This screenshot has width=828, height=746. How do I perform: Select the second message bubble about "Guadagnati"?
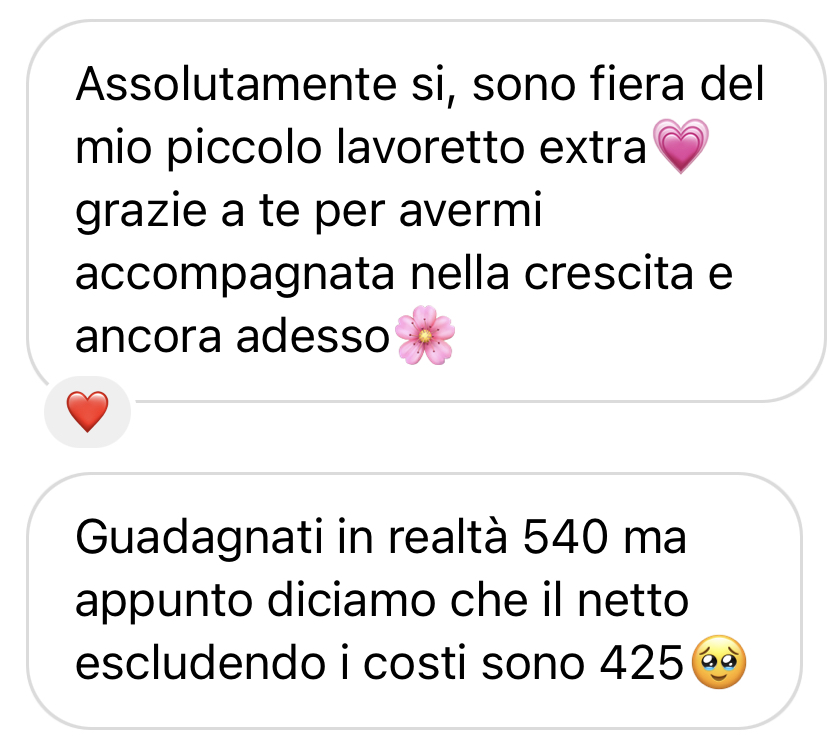pyautogui.click(x=415, y=601)
